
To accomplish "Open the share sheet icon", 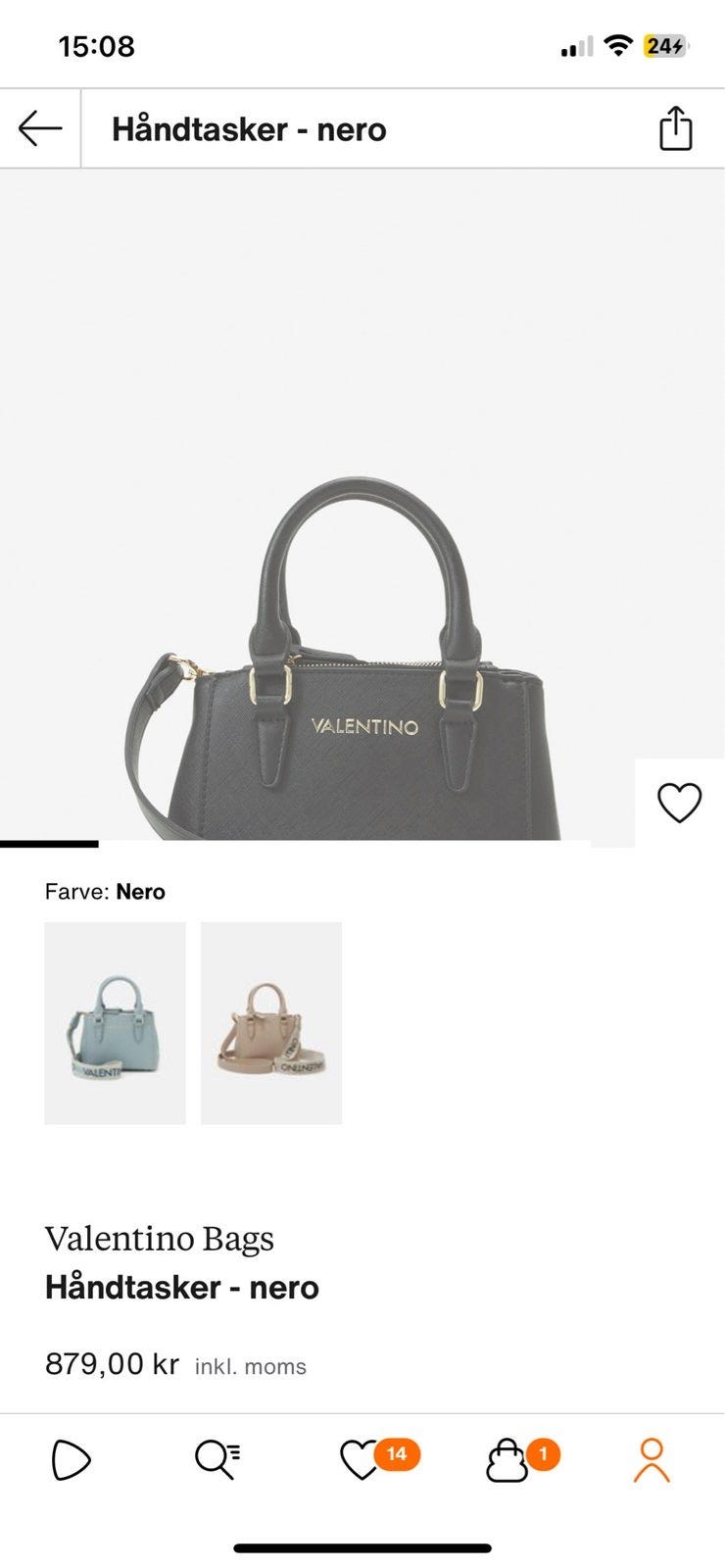I will pyautogui.click(x=675, y=128).
